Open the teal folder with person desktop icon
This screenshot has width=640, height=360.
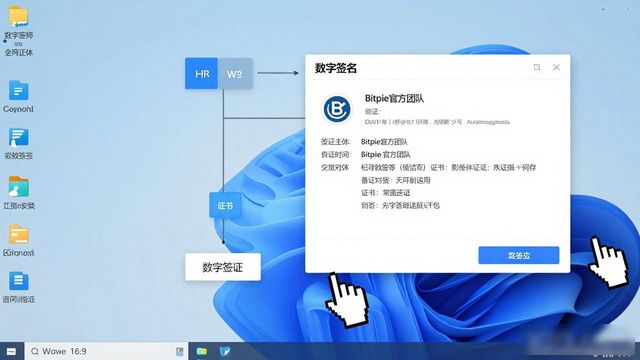pos(18,186)
